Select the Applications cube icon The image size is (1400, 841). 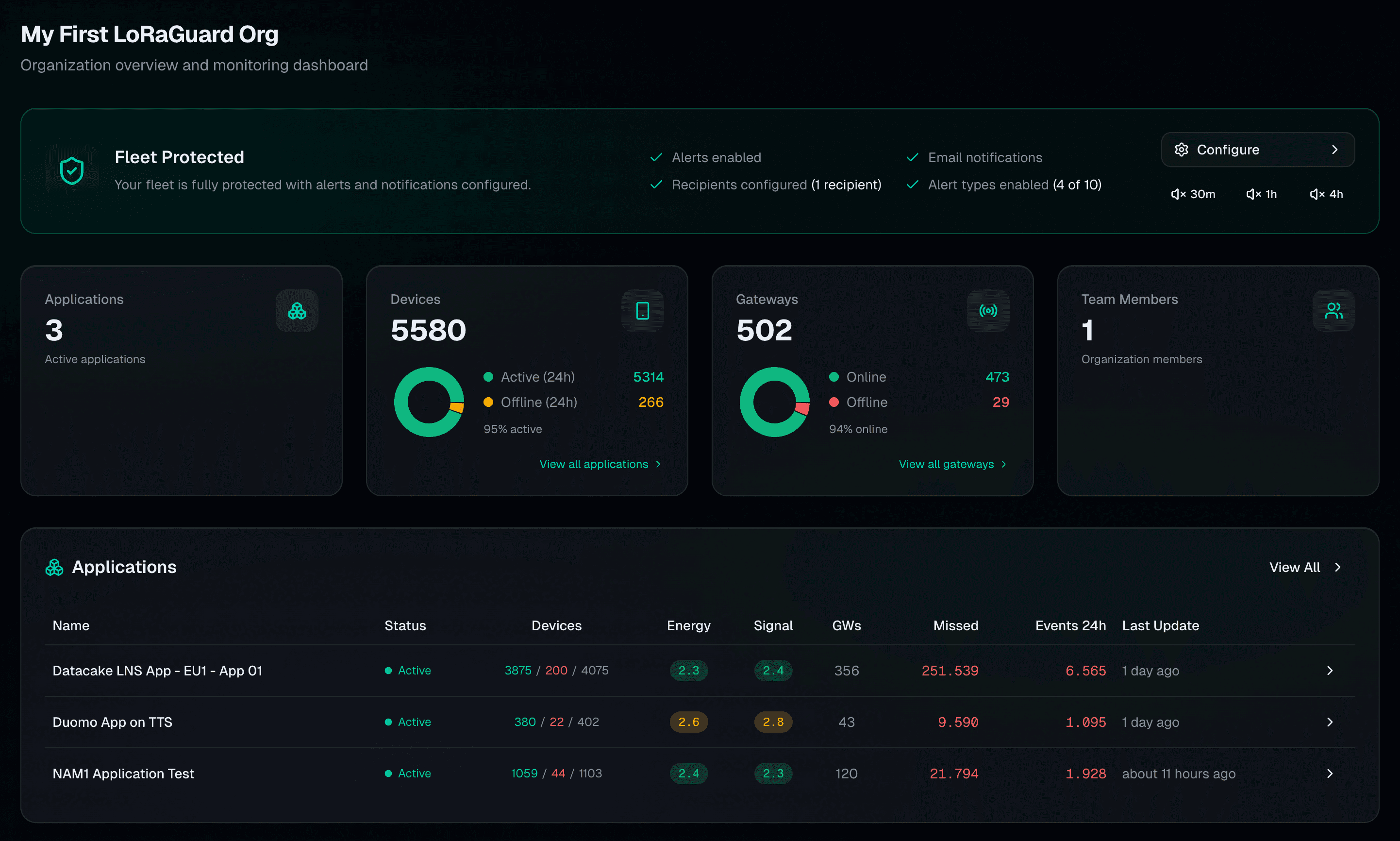click(x=296, y=311)
